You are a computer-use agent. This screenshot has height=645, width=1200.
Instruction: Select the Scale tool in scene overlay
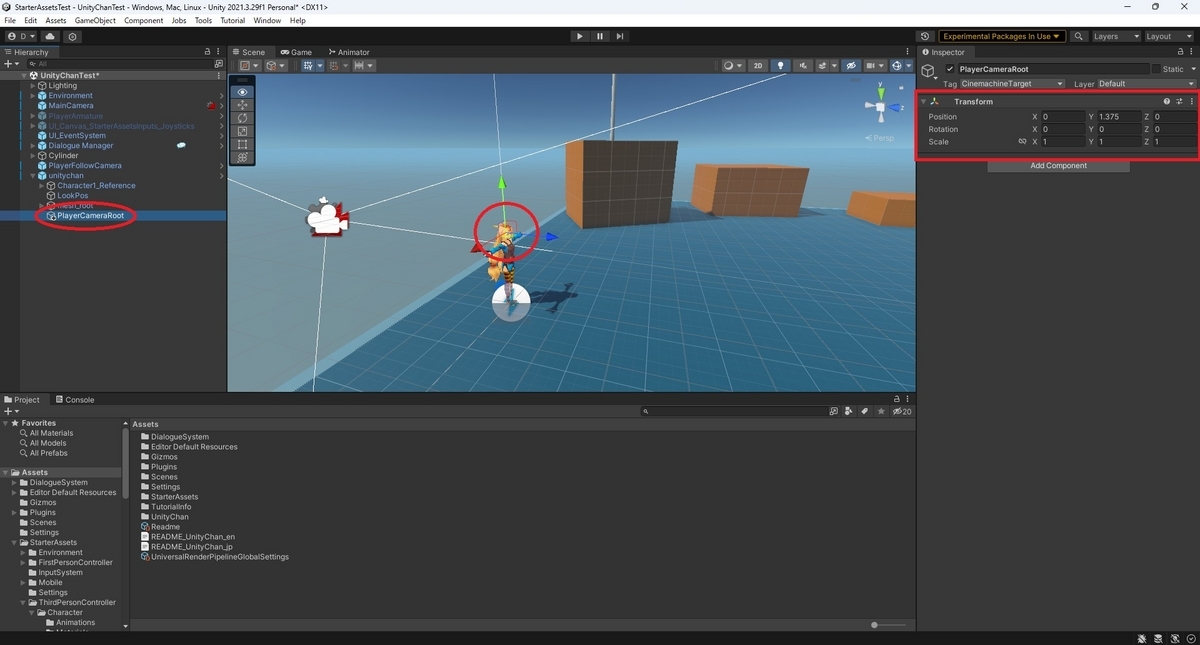(242, 131)
